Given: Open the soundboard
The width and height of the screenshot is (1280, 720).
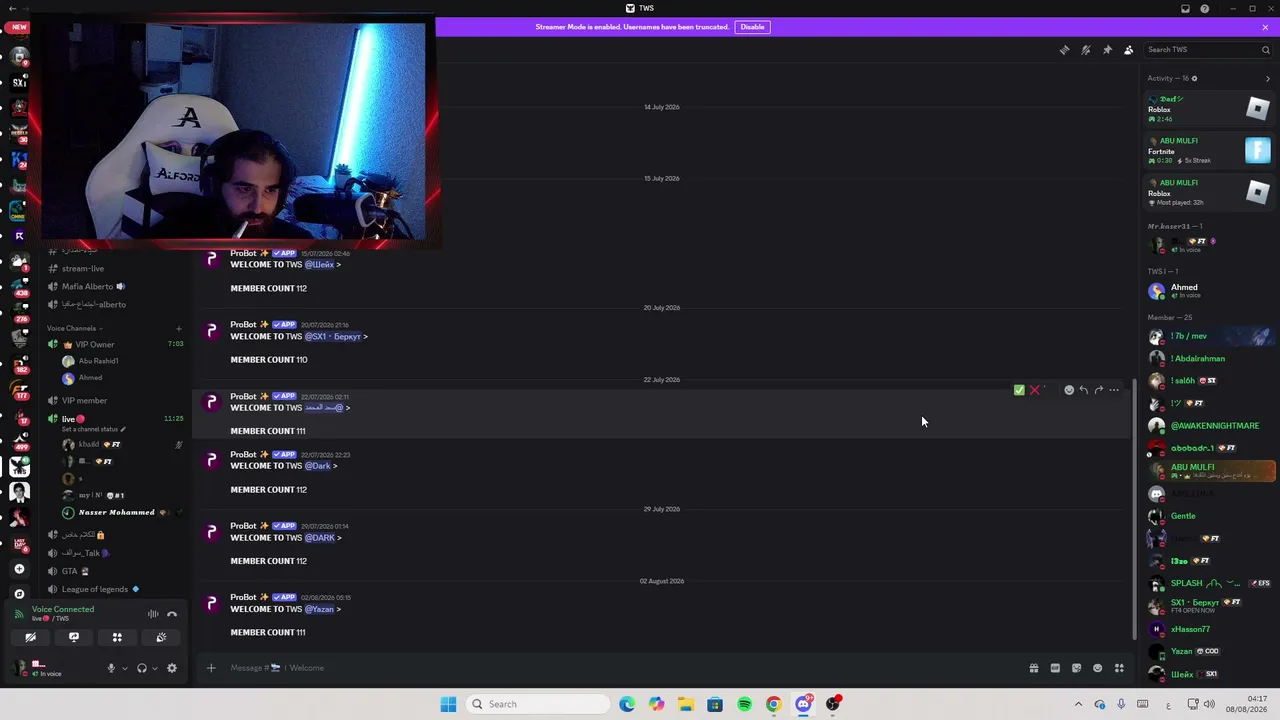Looking at the screenshot, I should click(161, 637).
